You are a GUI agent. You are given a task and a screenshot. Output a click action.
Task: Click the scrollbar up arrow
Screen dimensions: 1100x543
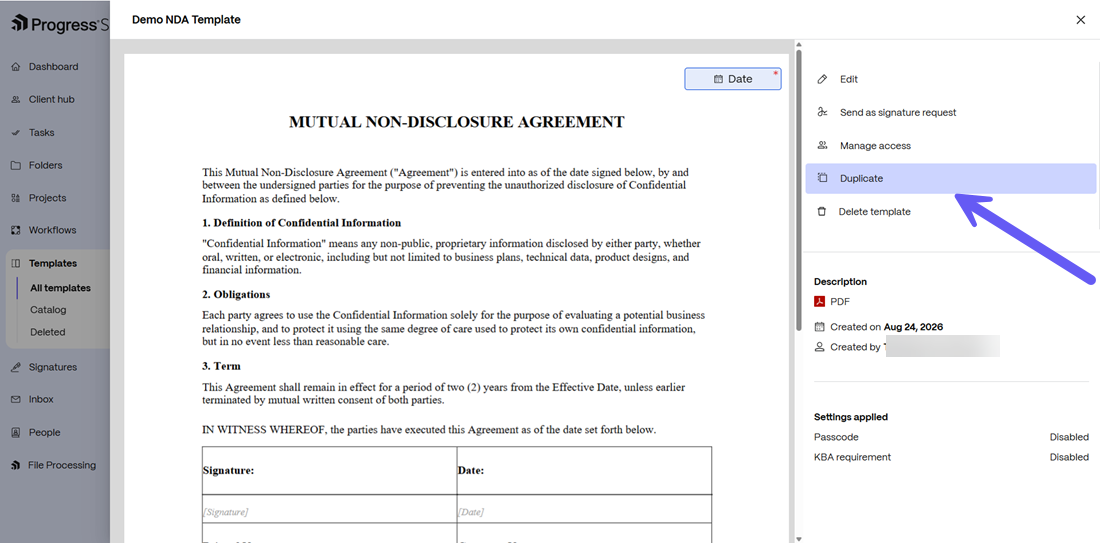pyautogui.click(x=798, y=44)
